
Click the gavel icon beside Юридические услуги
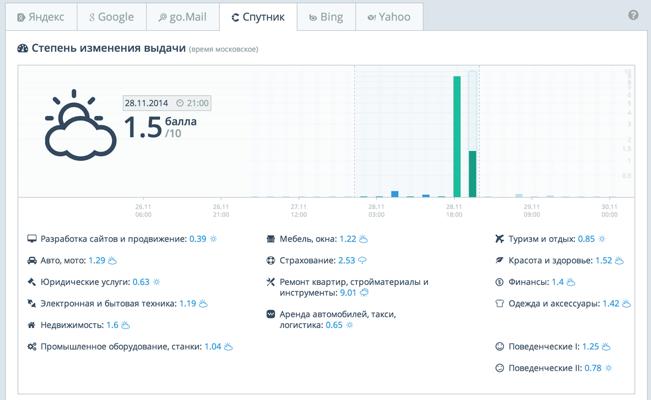click(x=32, y=282)
